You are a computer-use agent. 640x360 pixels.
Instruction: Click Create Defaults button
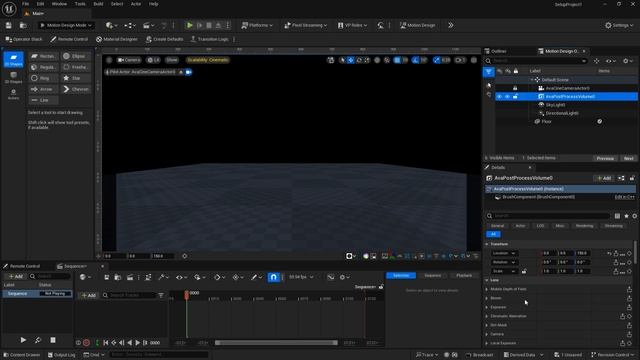164,39
